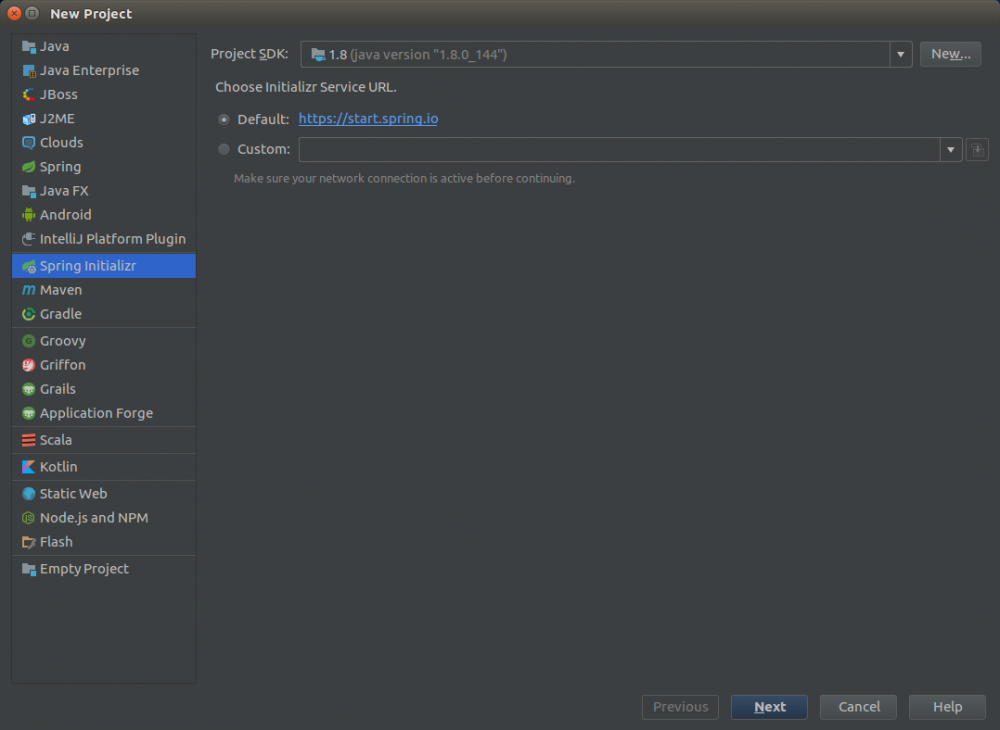Click the New... SDK button
The width and height of the screenshot is (1000, 730).
click(x=950, y=54)
